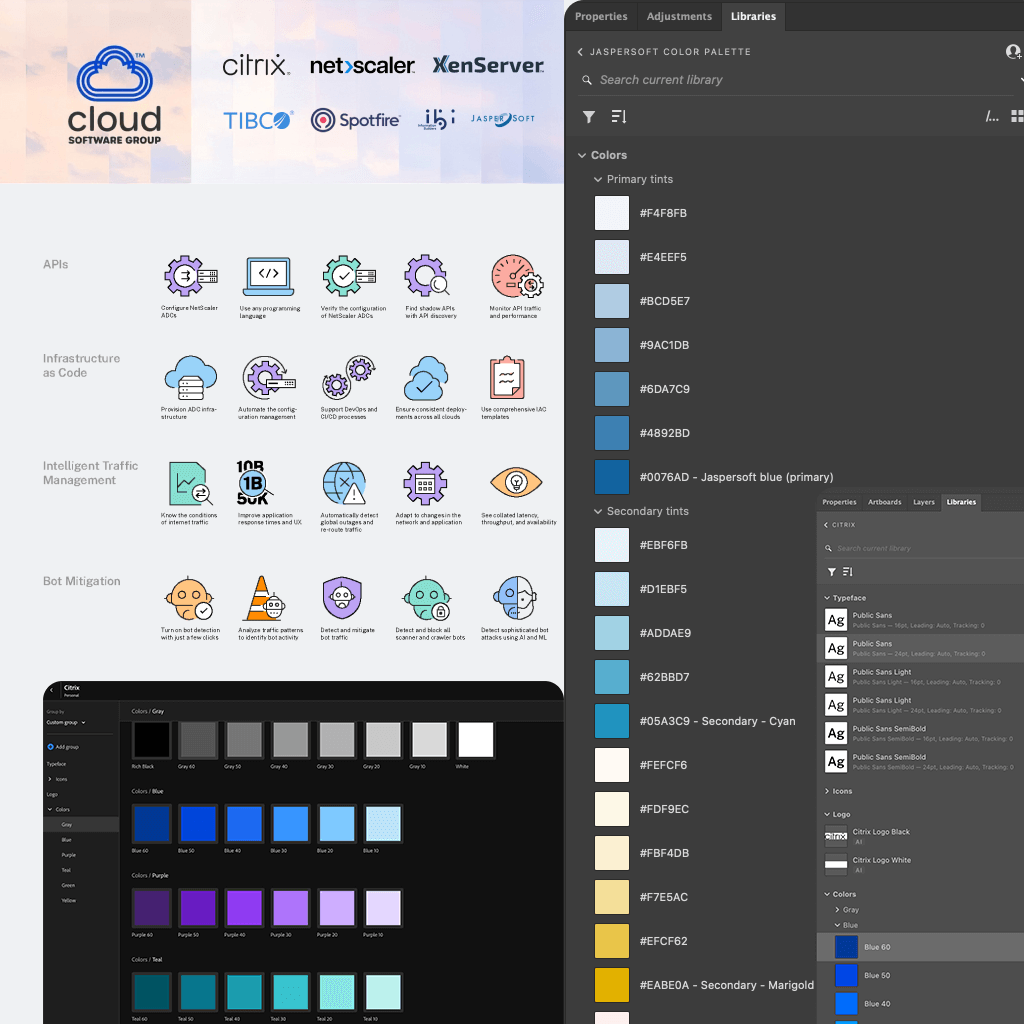Pick the Purple 40 swatch
Screen dimensions: 1024x1024
(244, 908)
